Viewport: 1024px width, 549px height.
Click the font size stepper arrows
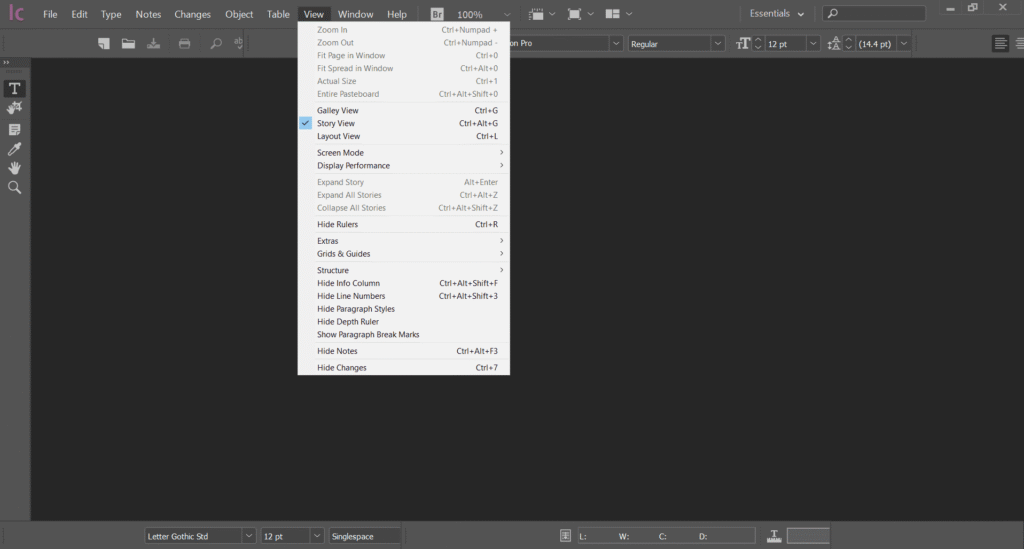(758, 44)
